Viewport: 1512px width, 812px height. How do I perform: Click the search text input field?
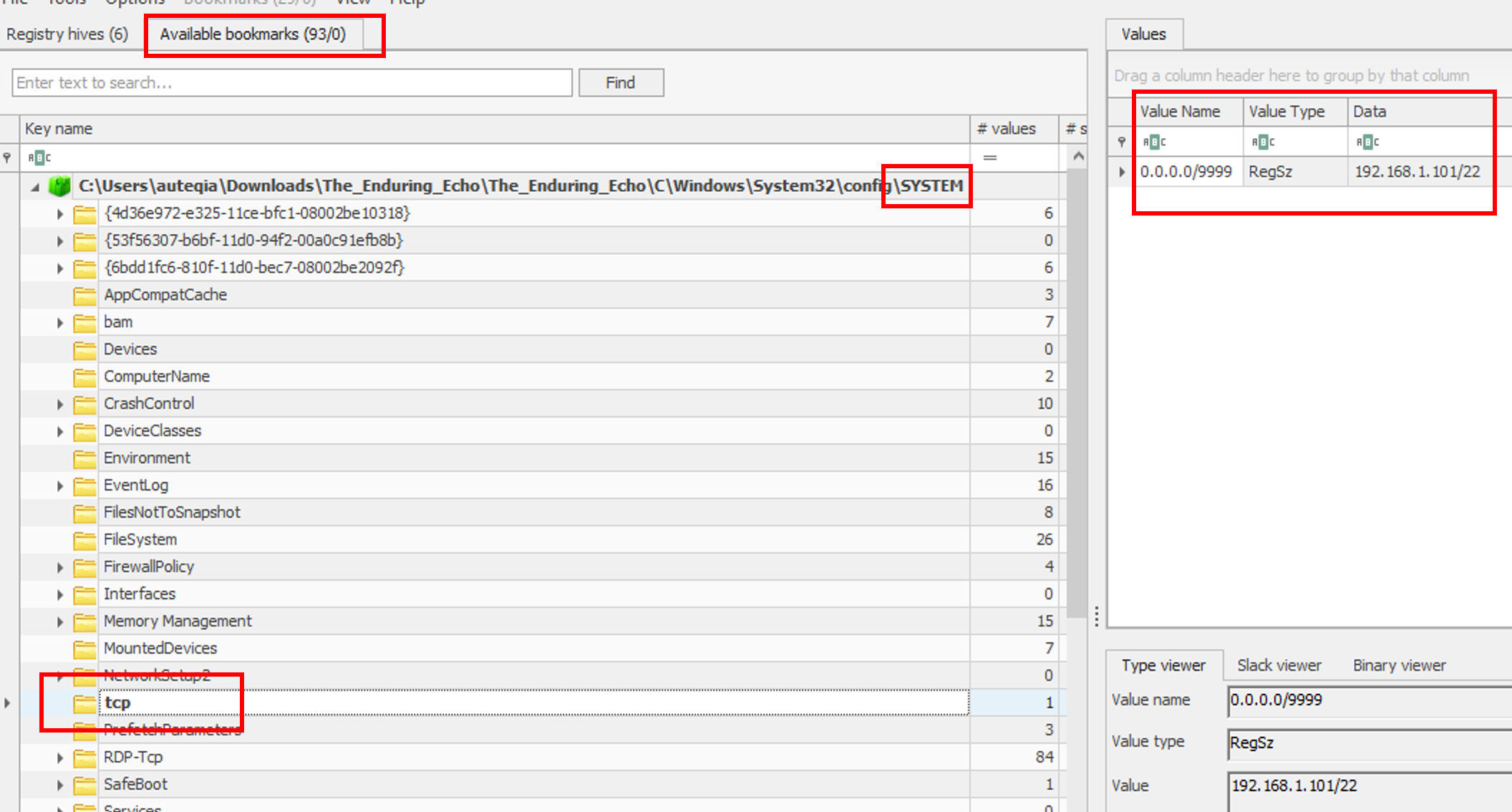coord(291,83)
